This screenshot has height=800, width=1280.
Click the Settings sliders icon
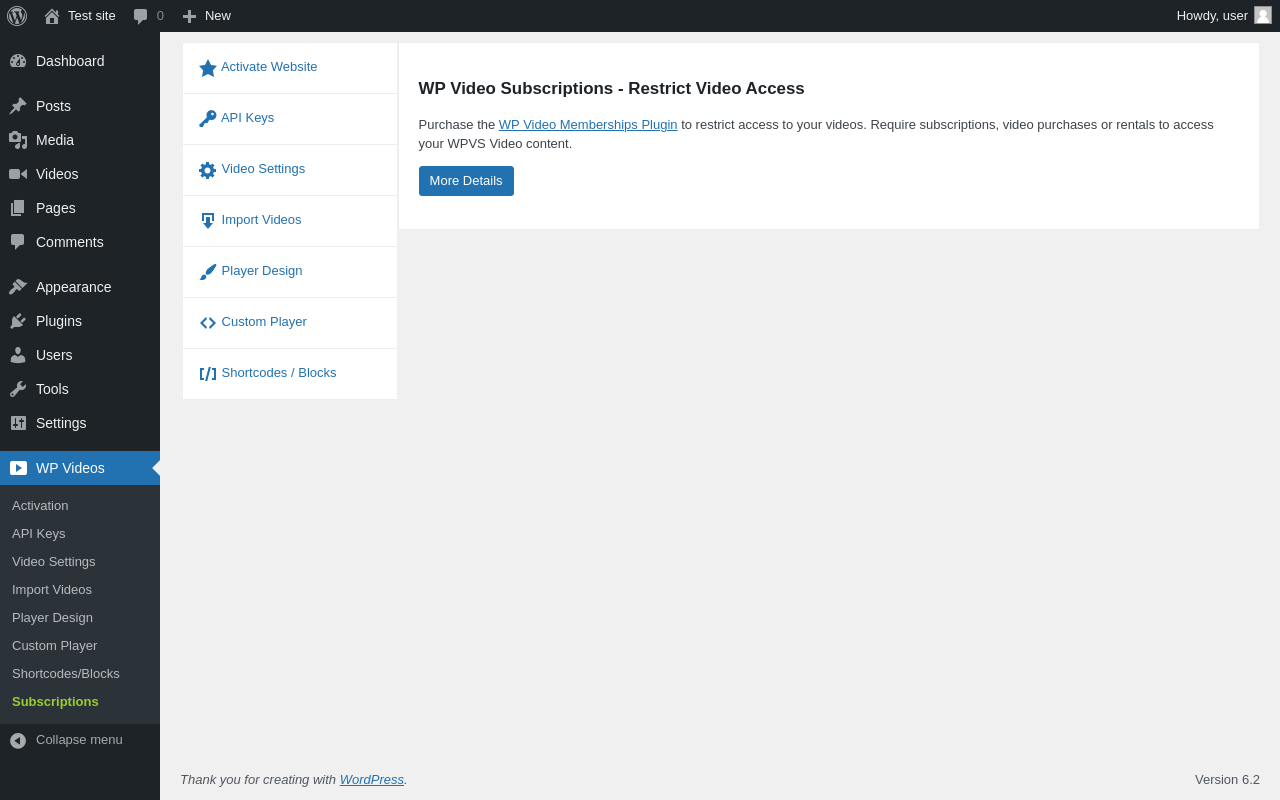point(18,423)
